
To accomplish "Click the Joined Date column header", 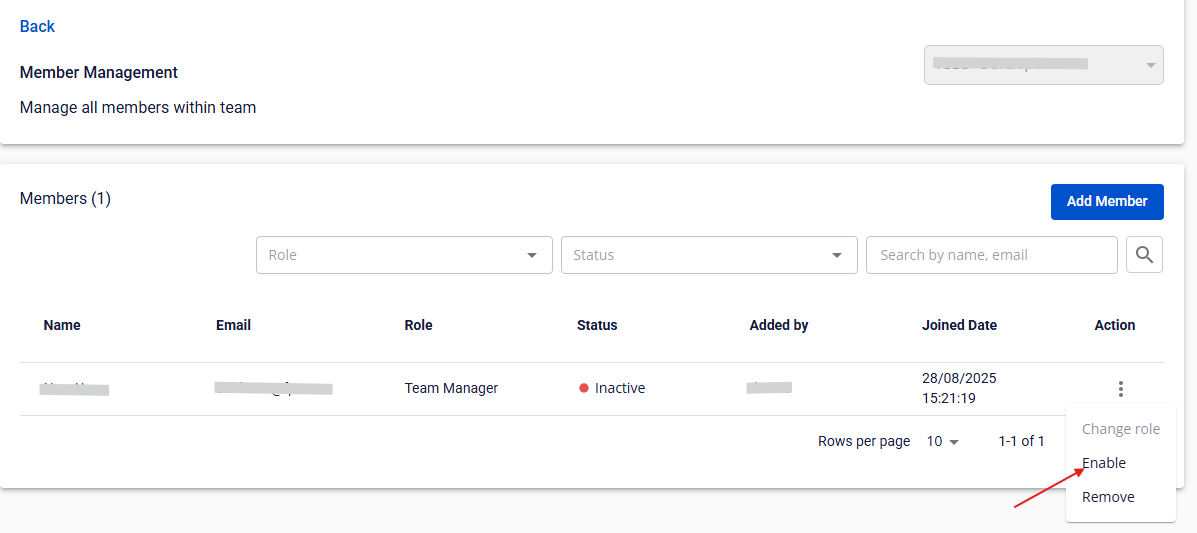I will click(959, 325).
